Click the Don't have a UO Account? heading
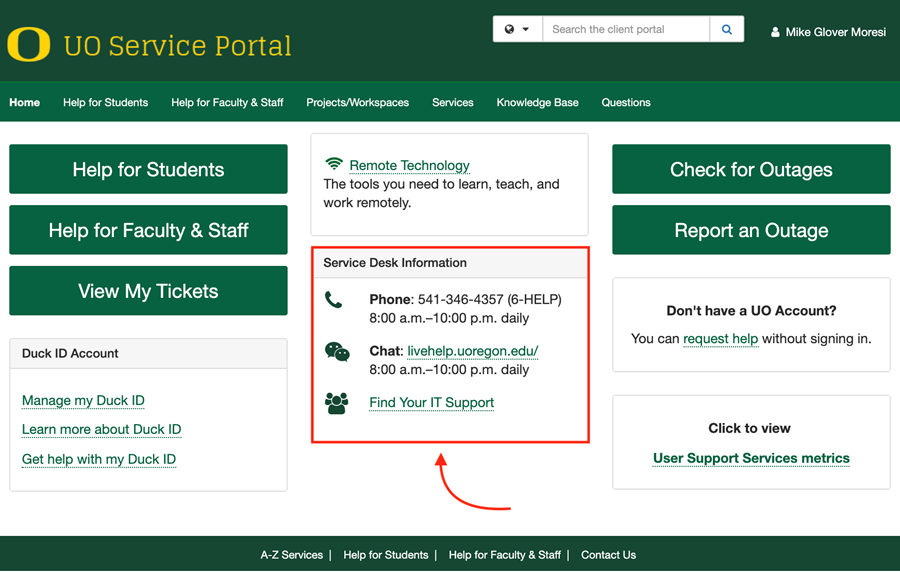 (x=751, y=310)
